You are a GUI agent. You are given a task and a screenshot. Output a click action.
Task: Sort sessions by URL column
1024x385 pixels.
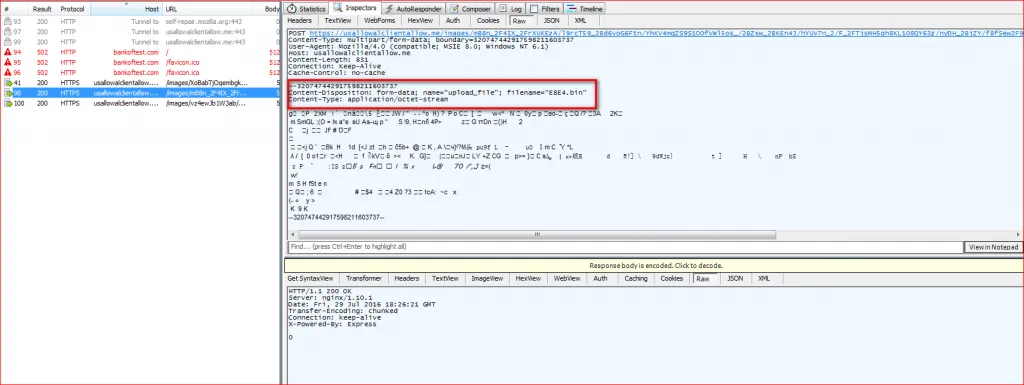[x=212, y=10]
